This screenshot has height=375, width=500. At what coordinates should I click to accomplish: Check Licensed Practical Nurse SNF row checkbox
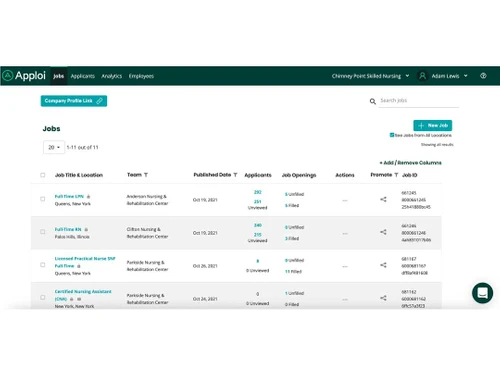click(43, 265)
